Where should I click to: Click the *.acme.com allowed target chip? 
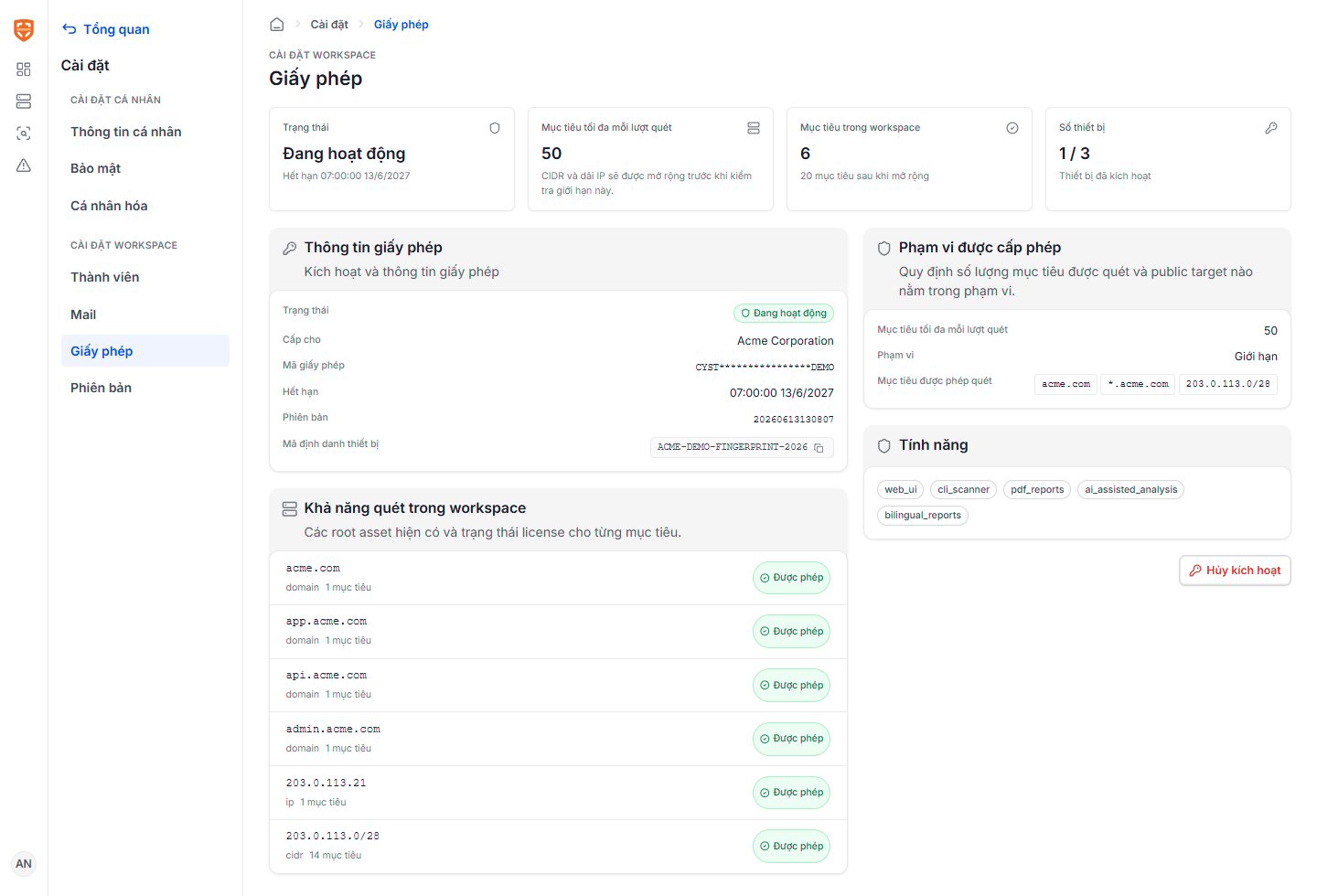pyautogui.click(x=1138, y=384)
